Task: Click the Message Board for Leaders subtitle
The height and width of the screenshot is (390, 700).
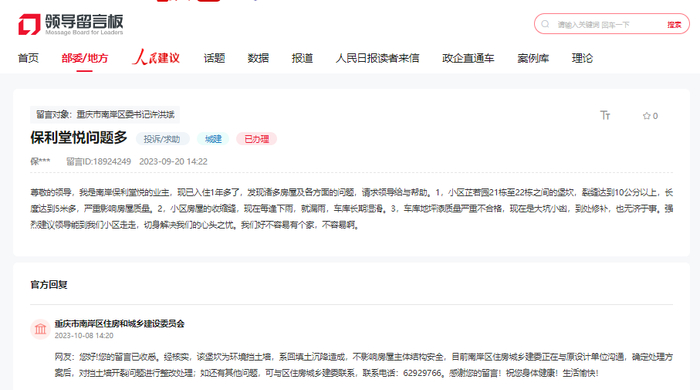Action: (x=84, y=33)
